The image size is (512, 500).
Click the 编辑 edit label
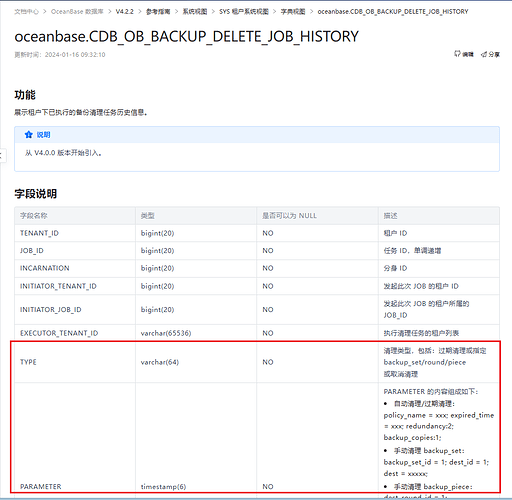468,54
